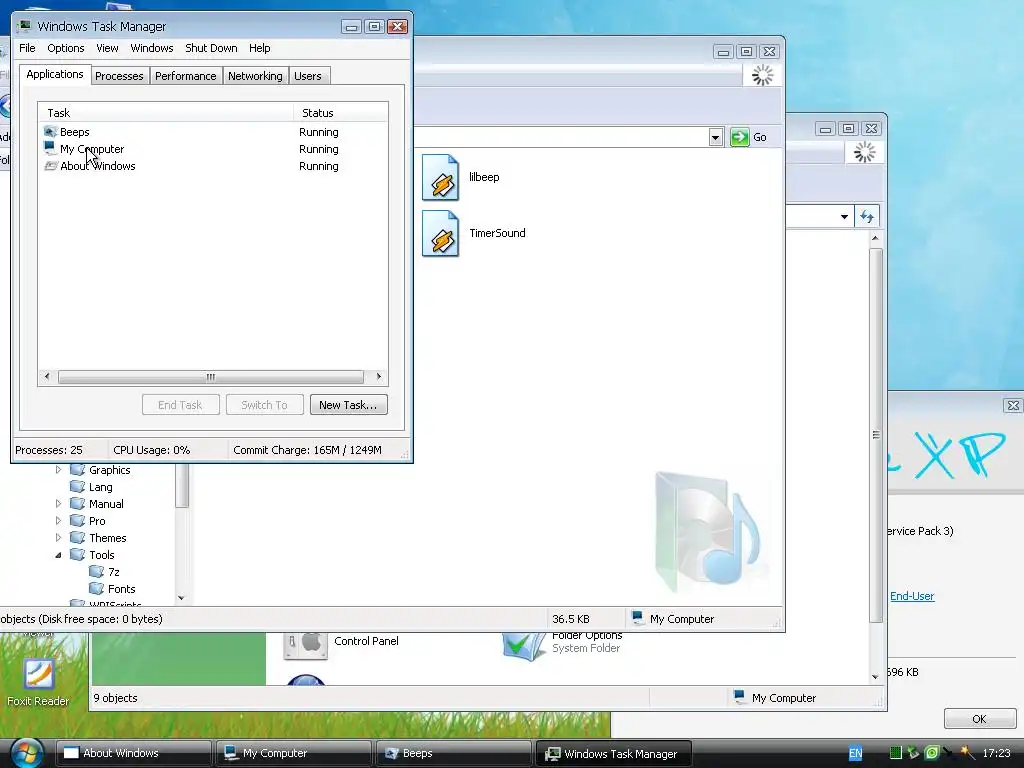Click the 17:23 clock in the tray
This screenshot has width=1024, height=768.
click(x=996, y=753)
